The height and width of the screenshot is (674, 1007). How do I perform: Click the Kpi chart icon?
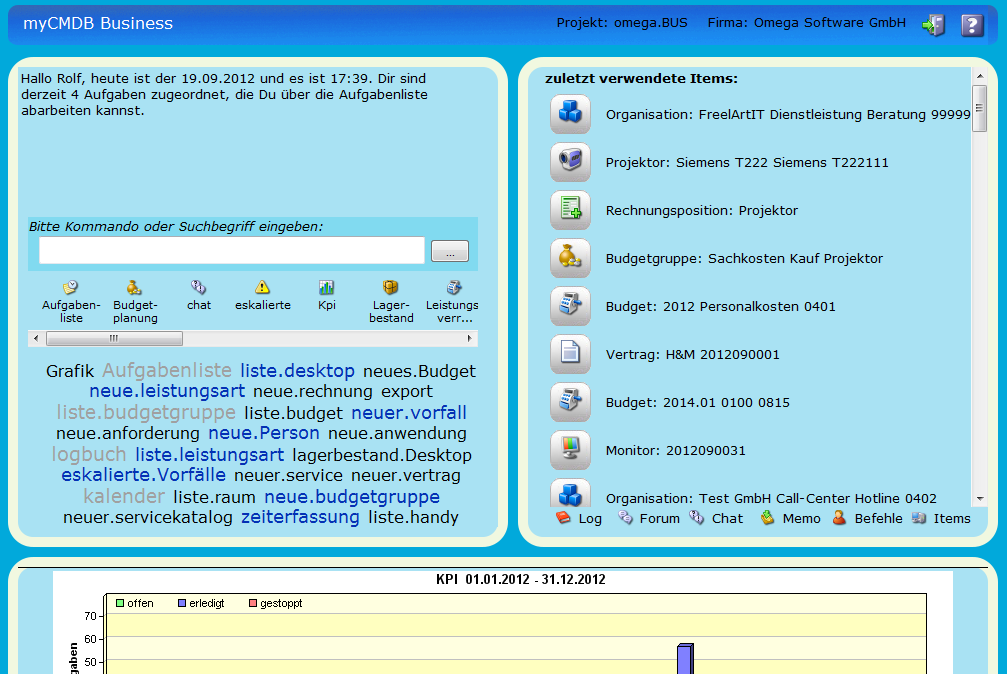click(327, 288)
